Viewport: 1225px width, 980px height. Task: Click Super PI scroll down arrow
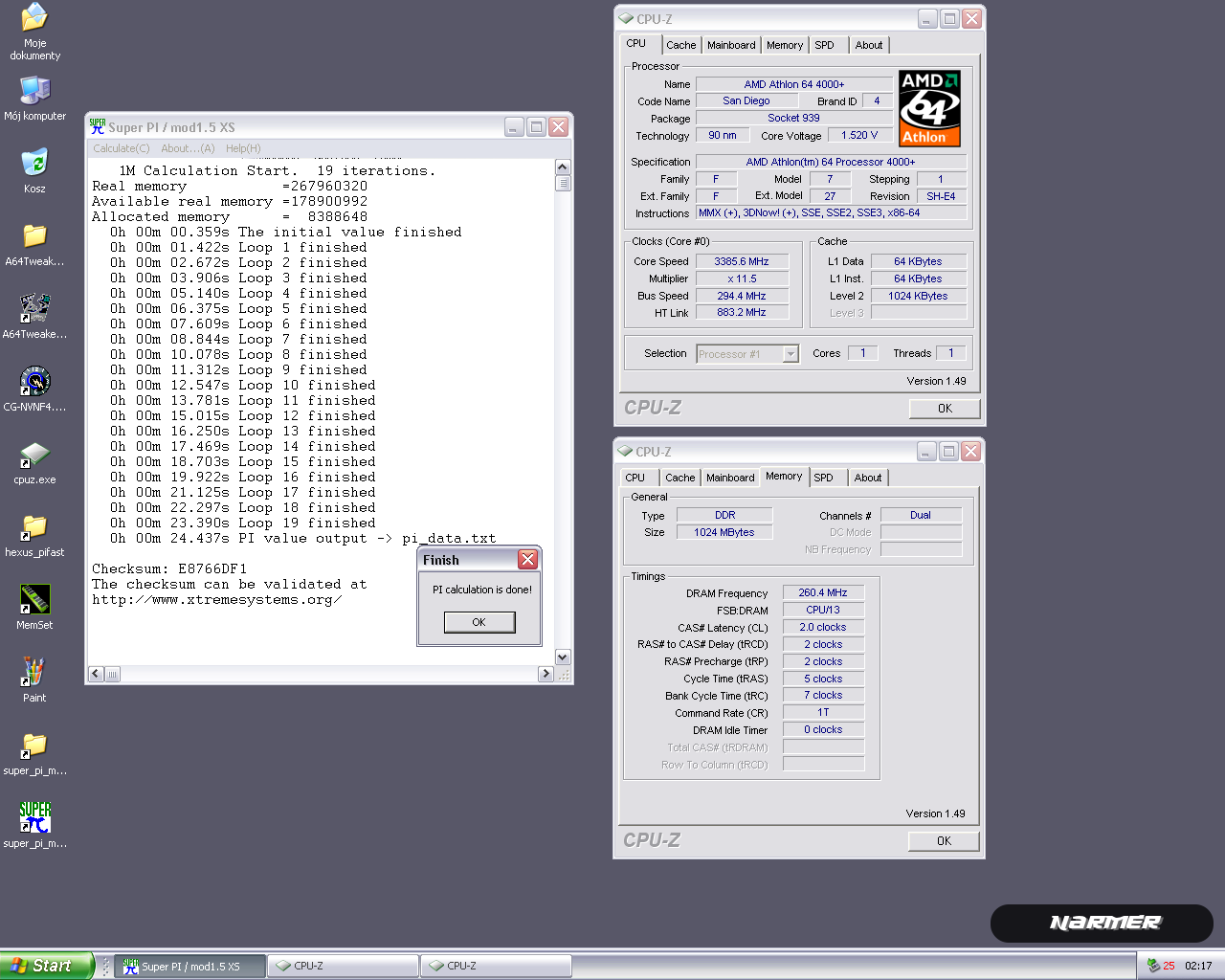coord(563,657)
